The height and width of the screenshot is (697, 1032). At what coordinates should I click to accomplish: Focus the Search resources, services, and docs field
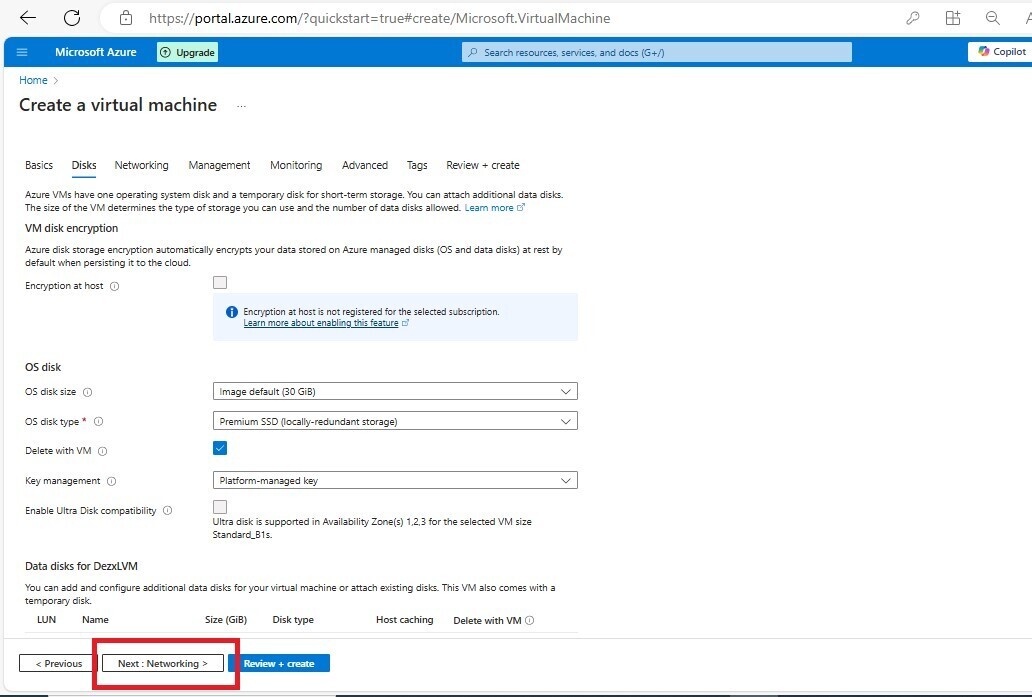657,52
